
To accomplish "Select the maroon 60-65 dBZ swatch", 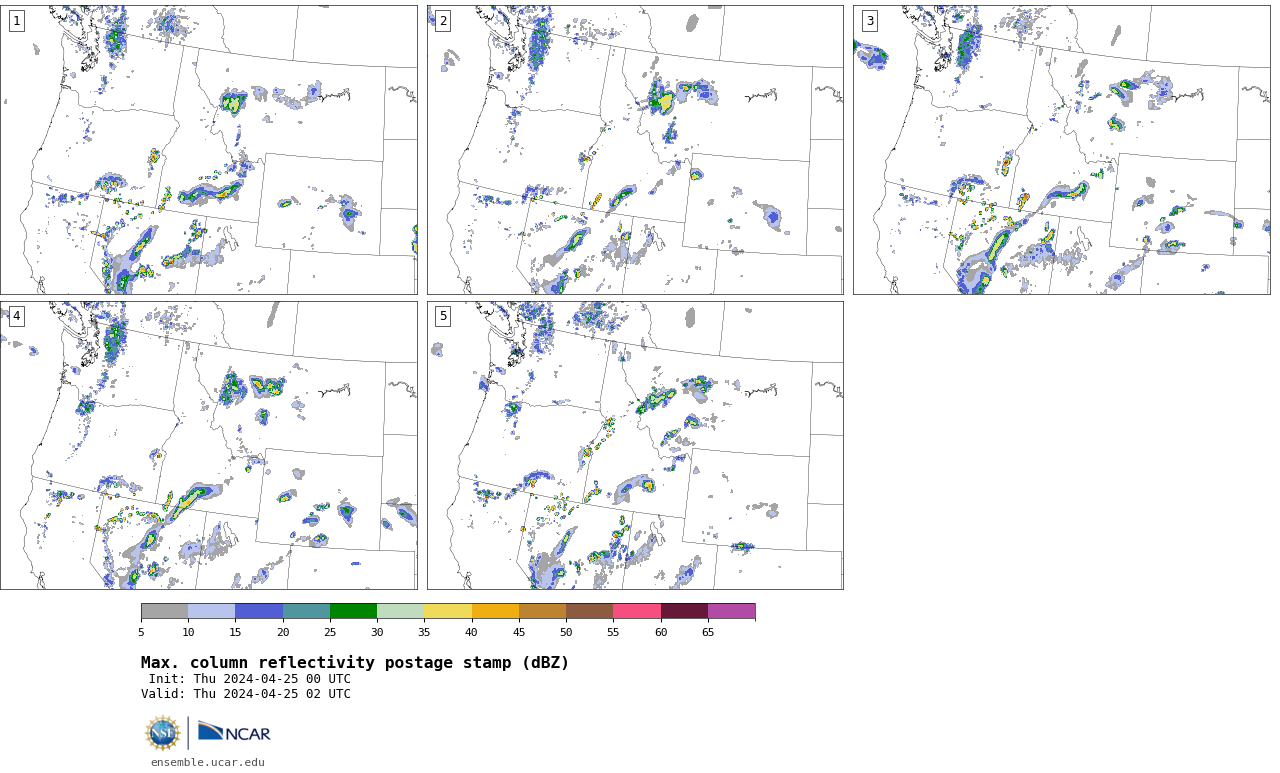I will tap(684, 611).
